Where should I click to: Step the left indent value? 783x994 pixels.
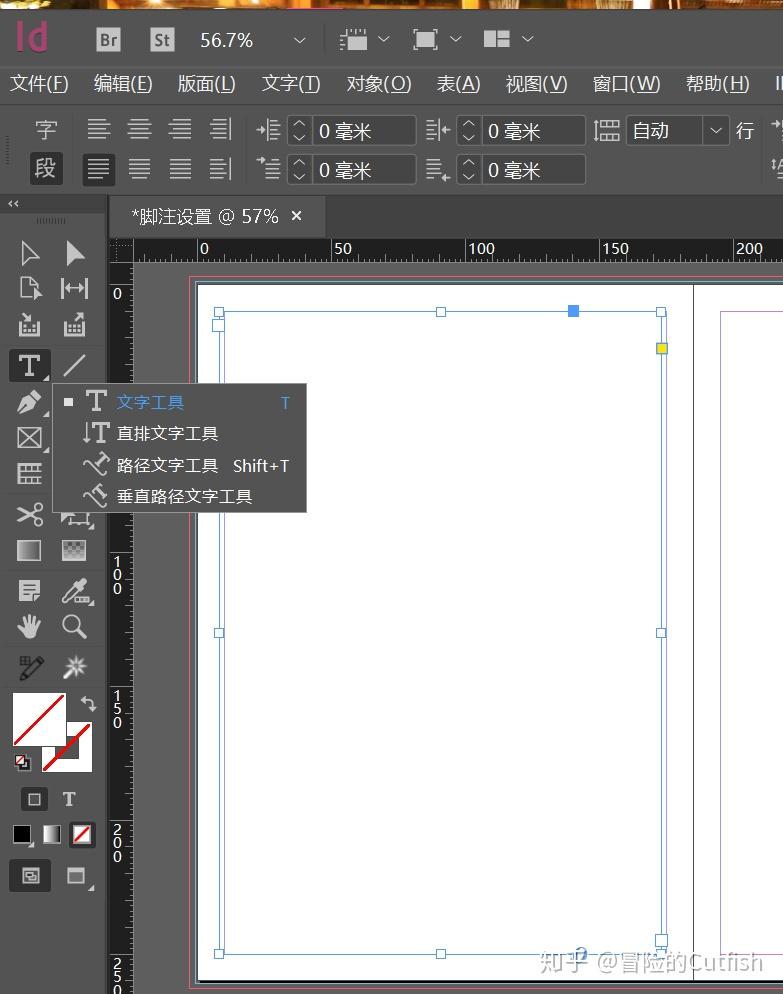[299, 131]
